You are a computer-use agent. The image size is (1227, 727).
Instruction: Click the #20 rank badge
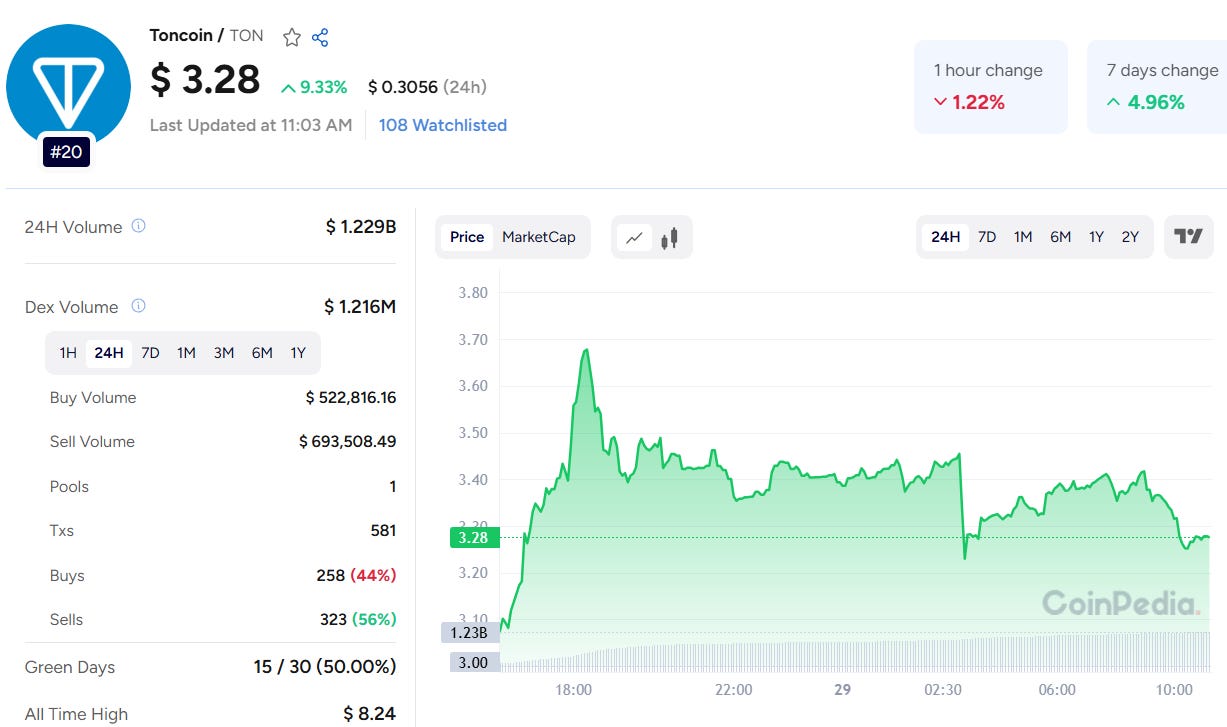67,153
